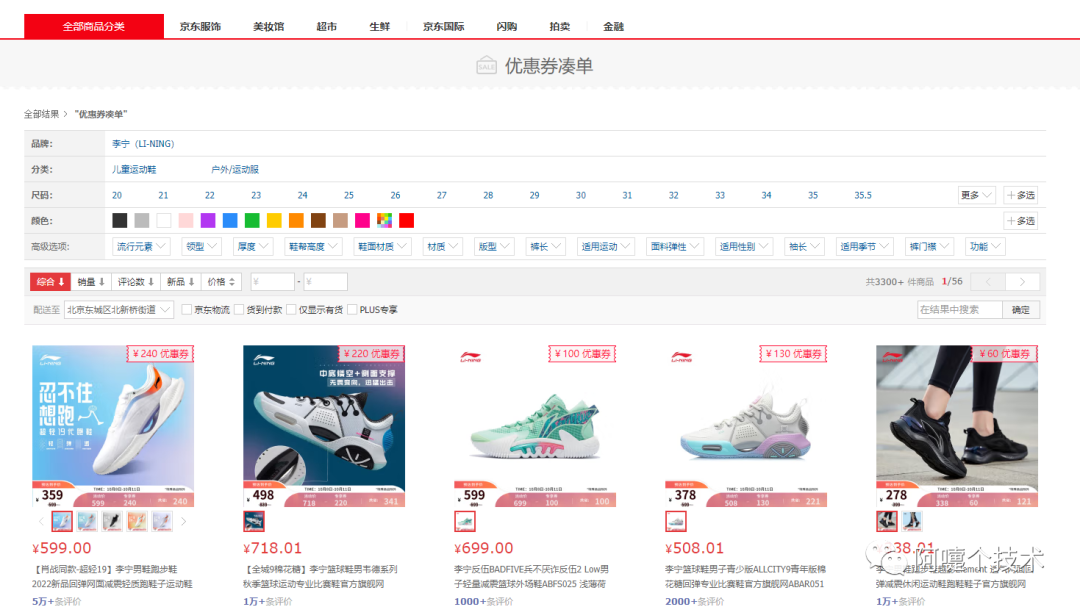Viewport: 1080px width, 607px height.
Task: Open the ¥508.01 ALLCITY9 shoe image
Action: [746, 426]
